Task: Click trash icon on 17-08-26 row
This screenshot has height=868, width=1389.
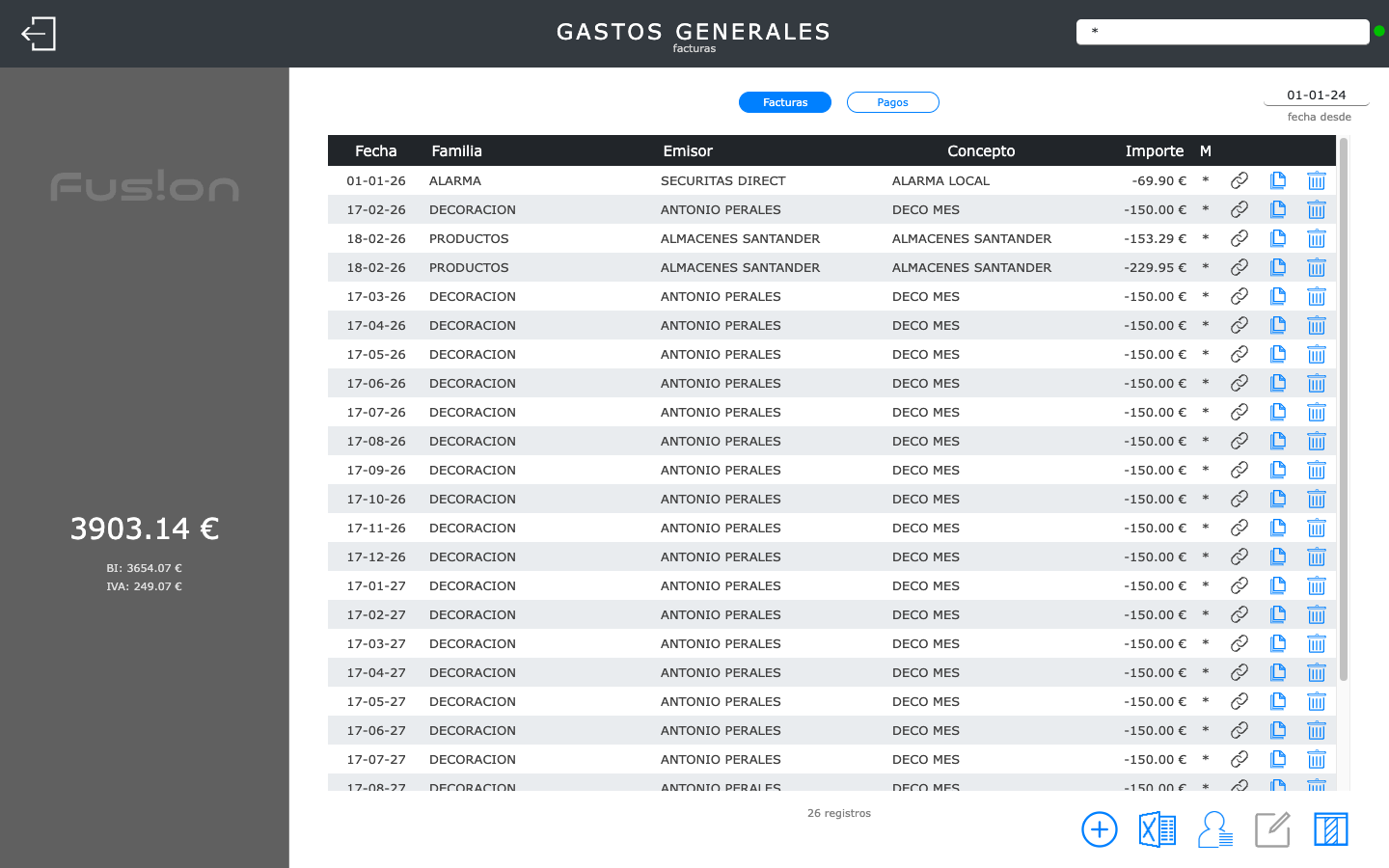Action: 1317,441
